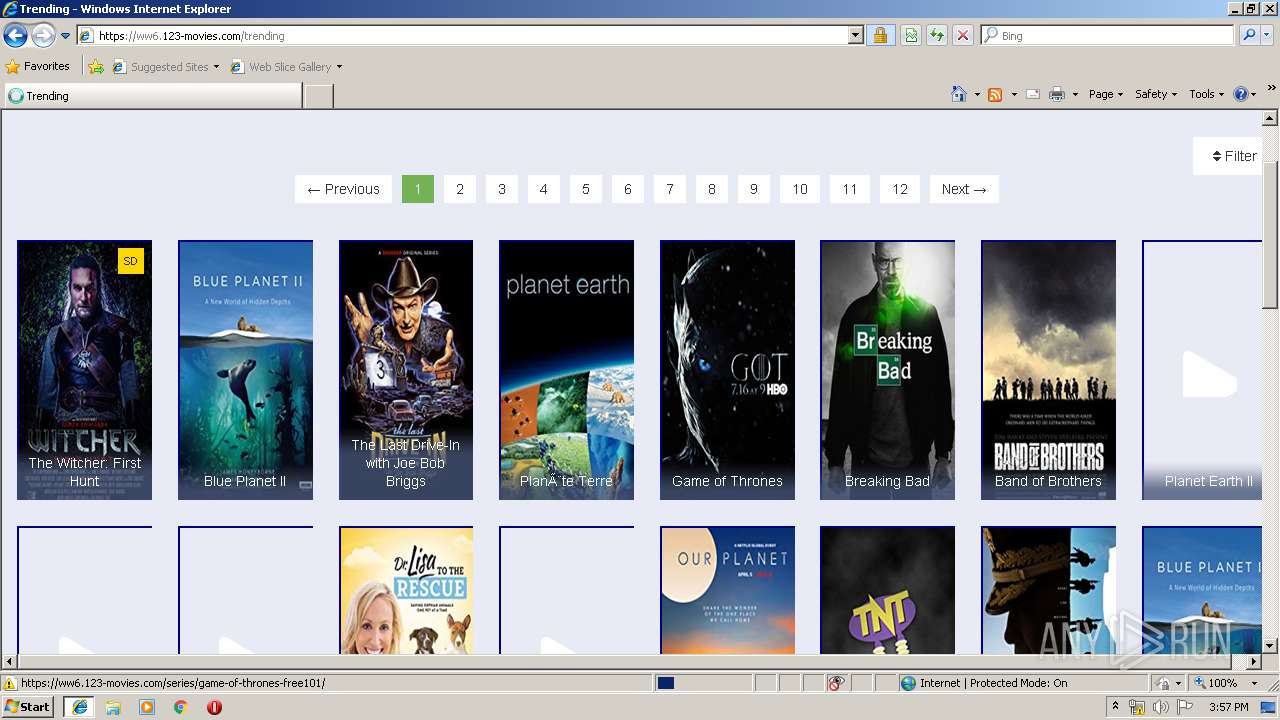This screenshot has width=1280, height=720.
Task: Click the Help question mark icon
Action: (1240, 94)
